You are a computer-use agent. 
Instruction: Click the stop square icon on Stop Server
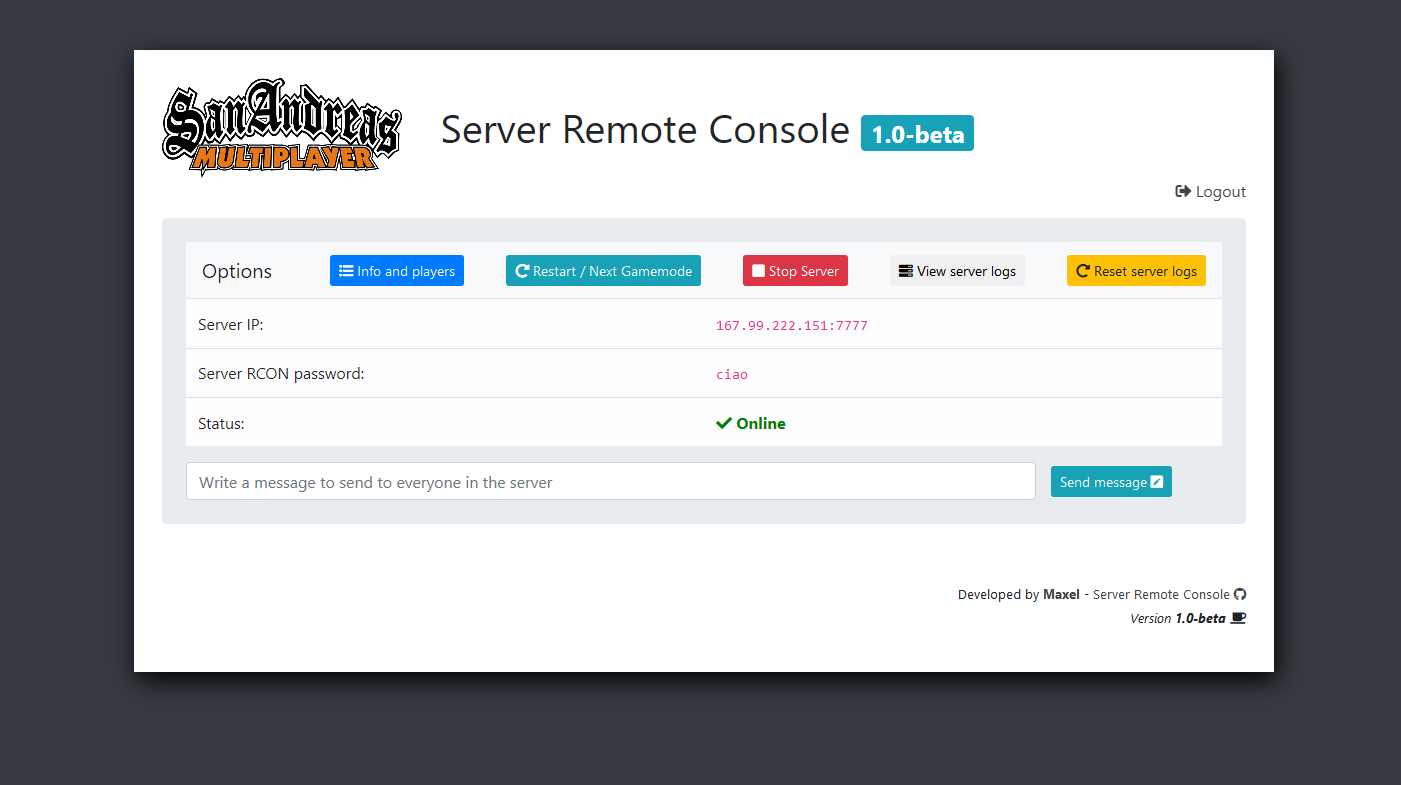[759, 271]
